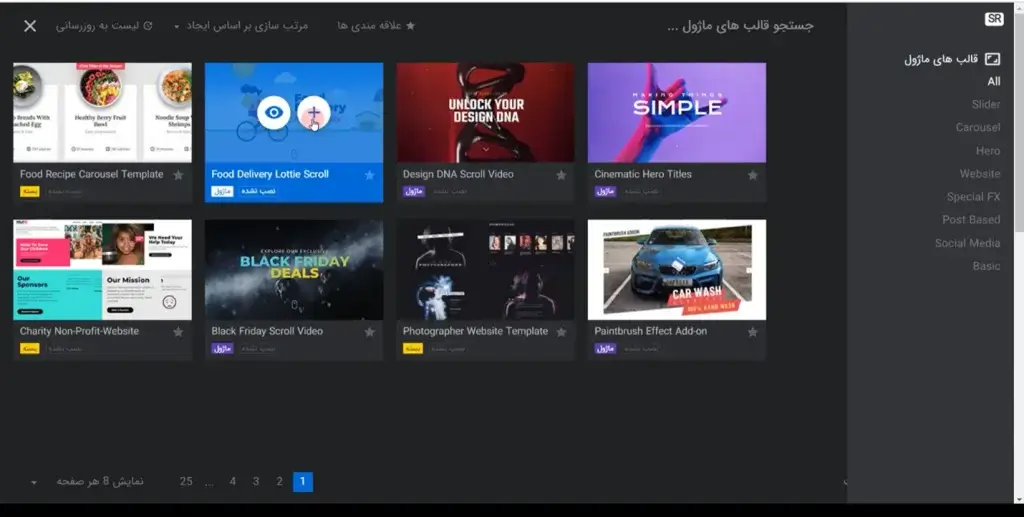Jump to last page 25
Viewport: 1024px width, 517px height.
pos(186,482)
